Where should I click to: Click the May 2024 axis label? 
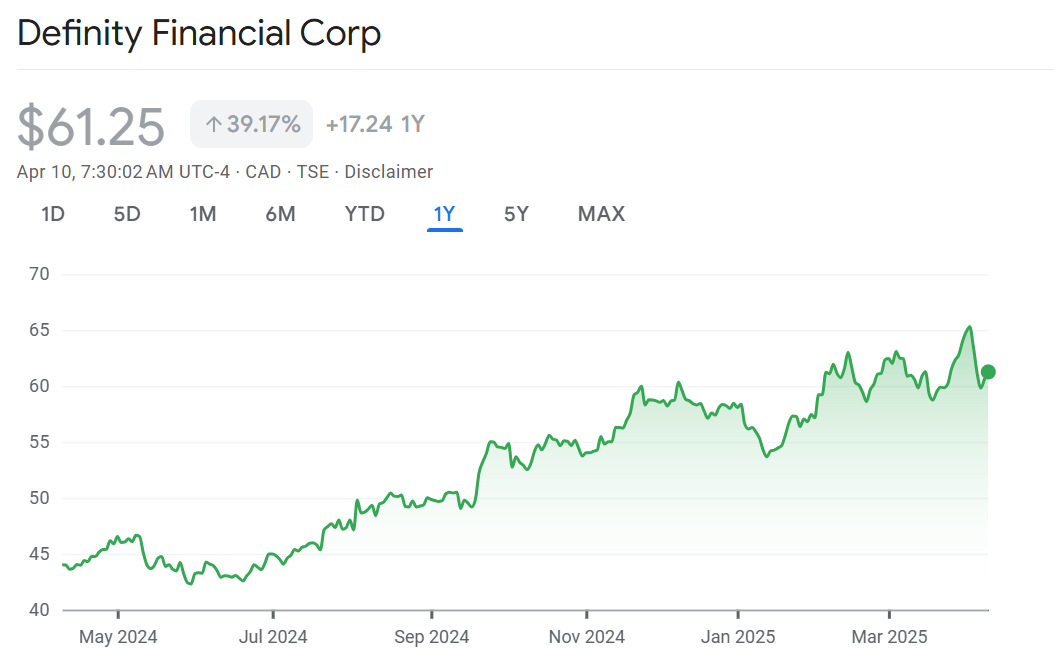(118, 636)
